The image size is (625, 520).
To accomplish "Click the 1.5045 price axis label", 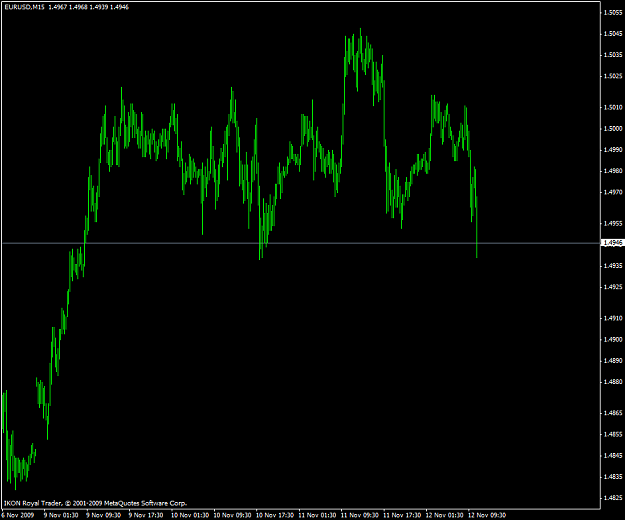I will [x=613, y=34].
